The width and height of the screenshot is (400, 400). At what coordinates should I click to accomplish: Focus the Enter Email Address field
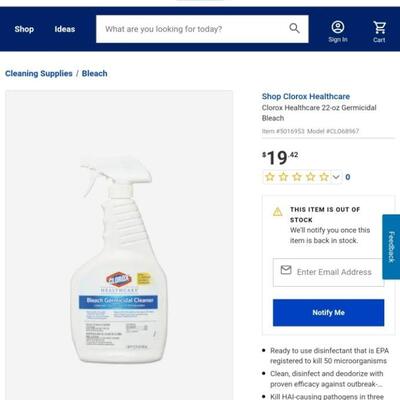328,272
